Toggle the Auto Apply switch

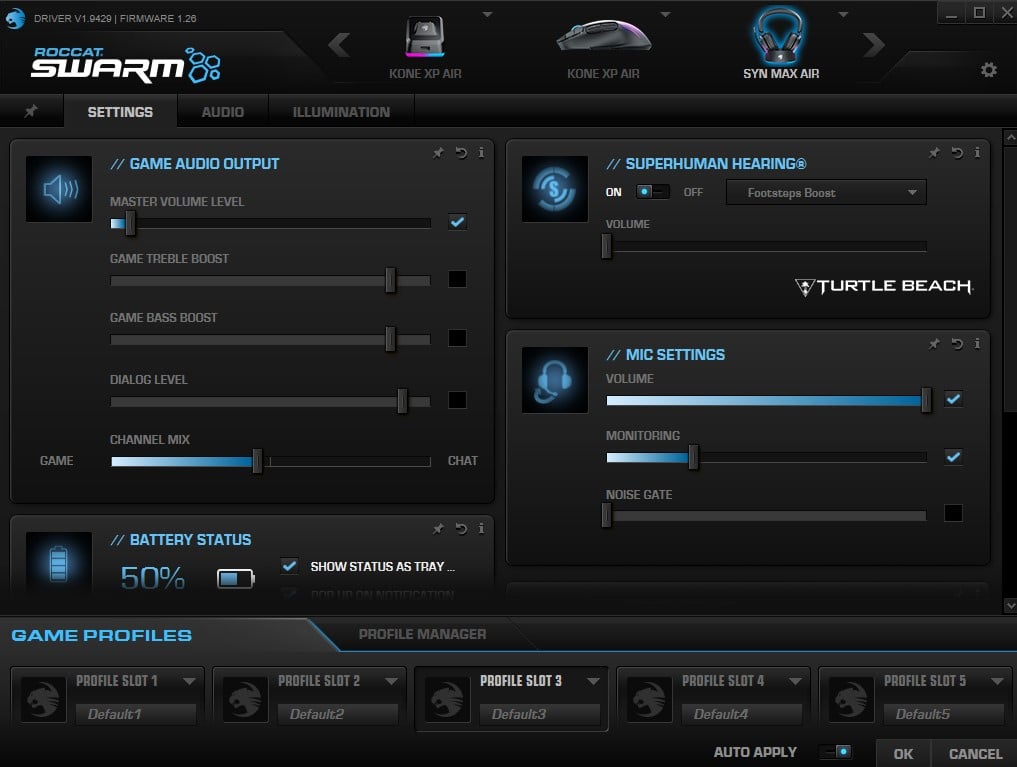click(835, 752)
